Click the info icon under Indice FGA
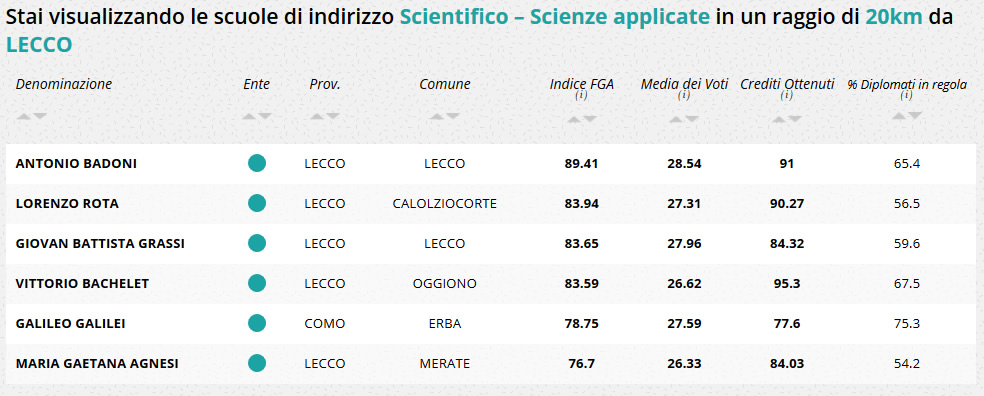 [x=581, y=96]
